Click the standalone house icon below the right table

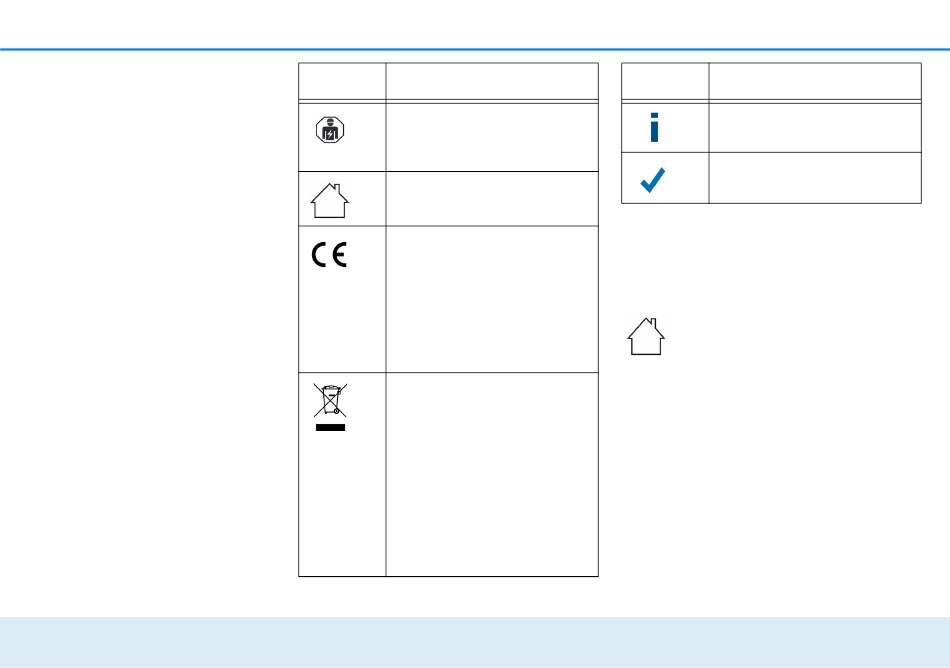click(x=646, y=336)
